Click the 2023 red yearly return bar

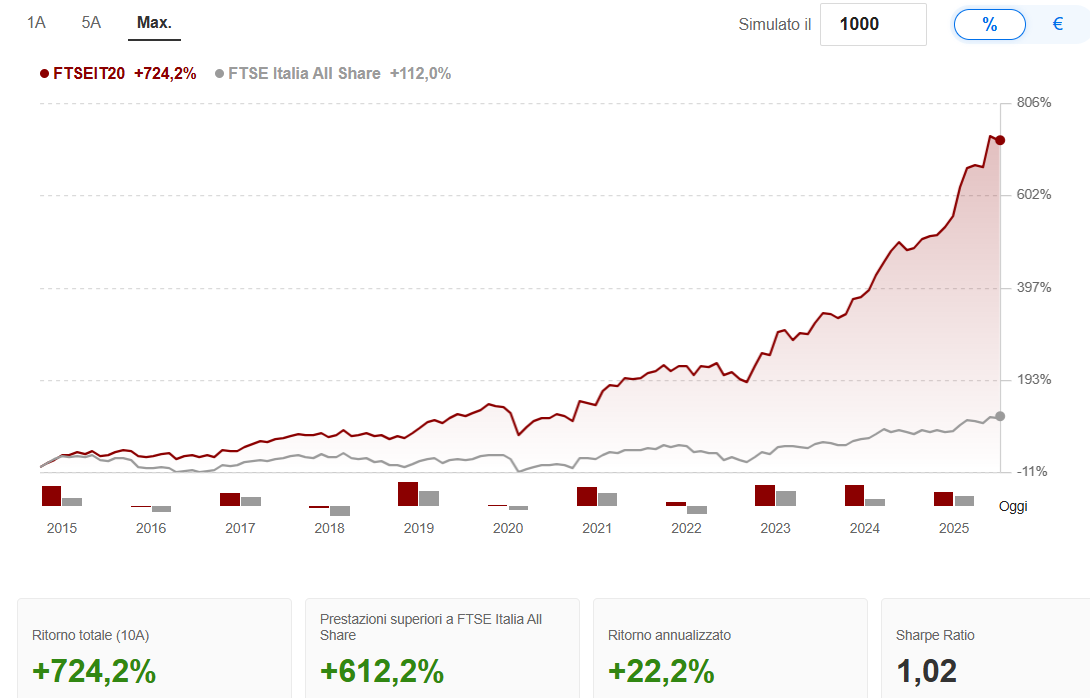(x=765, y=496)
